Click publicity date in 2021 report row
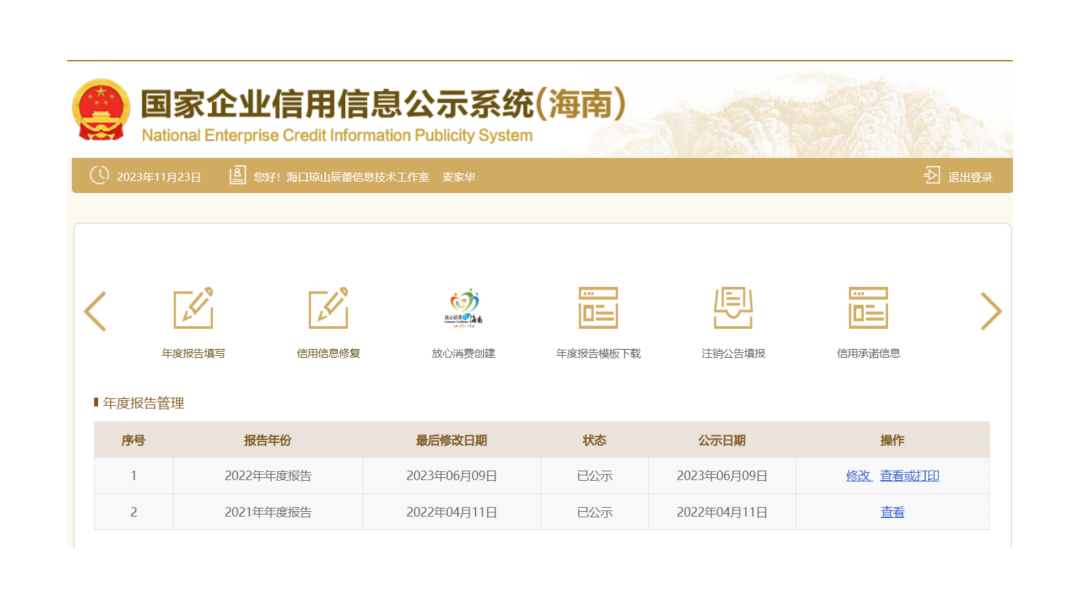The image size is (1080, 608). pyautogui.click(x=722, y=512)
